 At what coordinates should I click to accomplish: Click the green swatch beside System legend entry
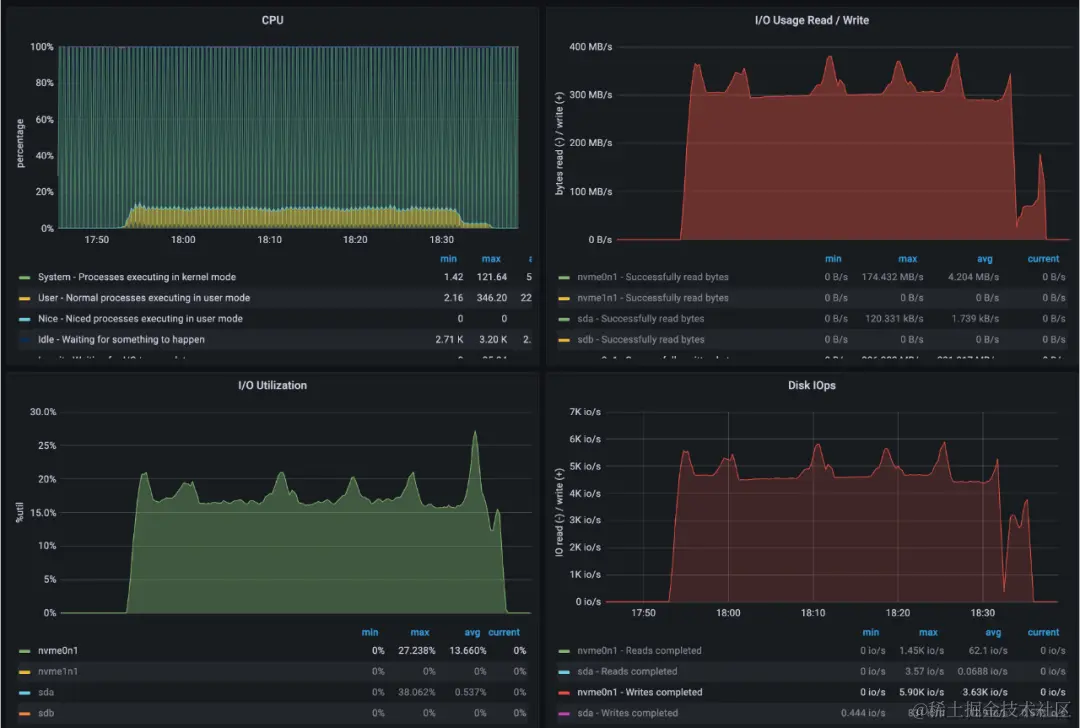coord(25,278)
